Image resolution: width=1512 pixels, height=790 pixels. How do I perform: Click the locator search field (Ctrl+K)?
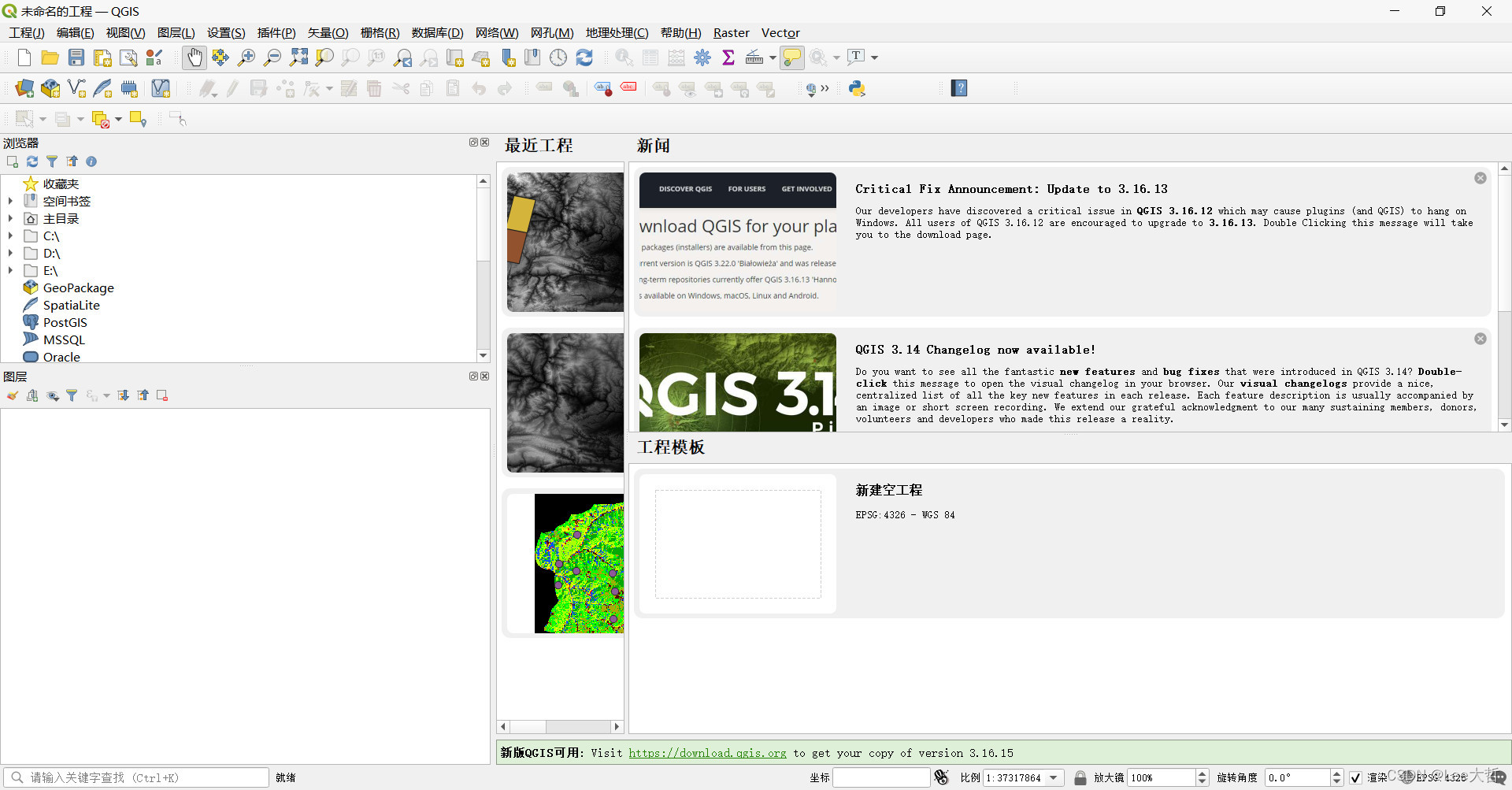(x=135, y=777)
